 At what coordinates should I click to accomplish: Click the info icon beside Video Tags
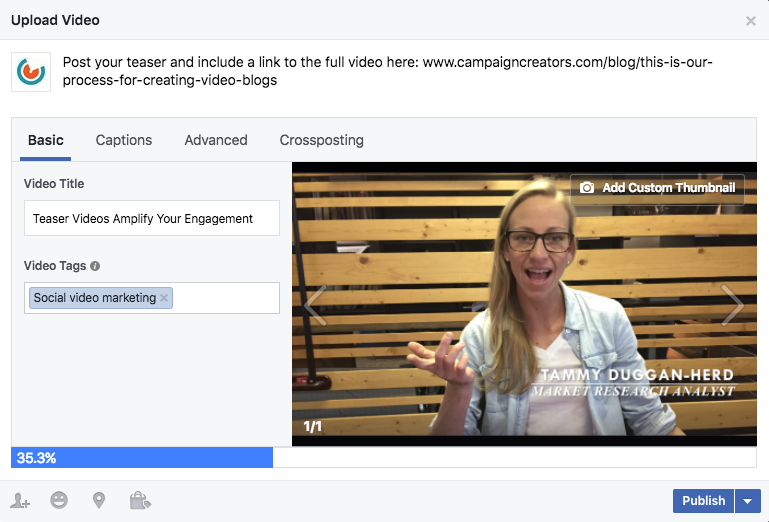pyautogui.click(x=95, y=267)
